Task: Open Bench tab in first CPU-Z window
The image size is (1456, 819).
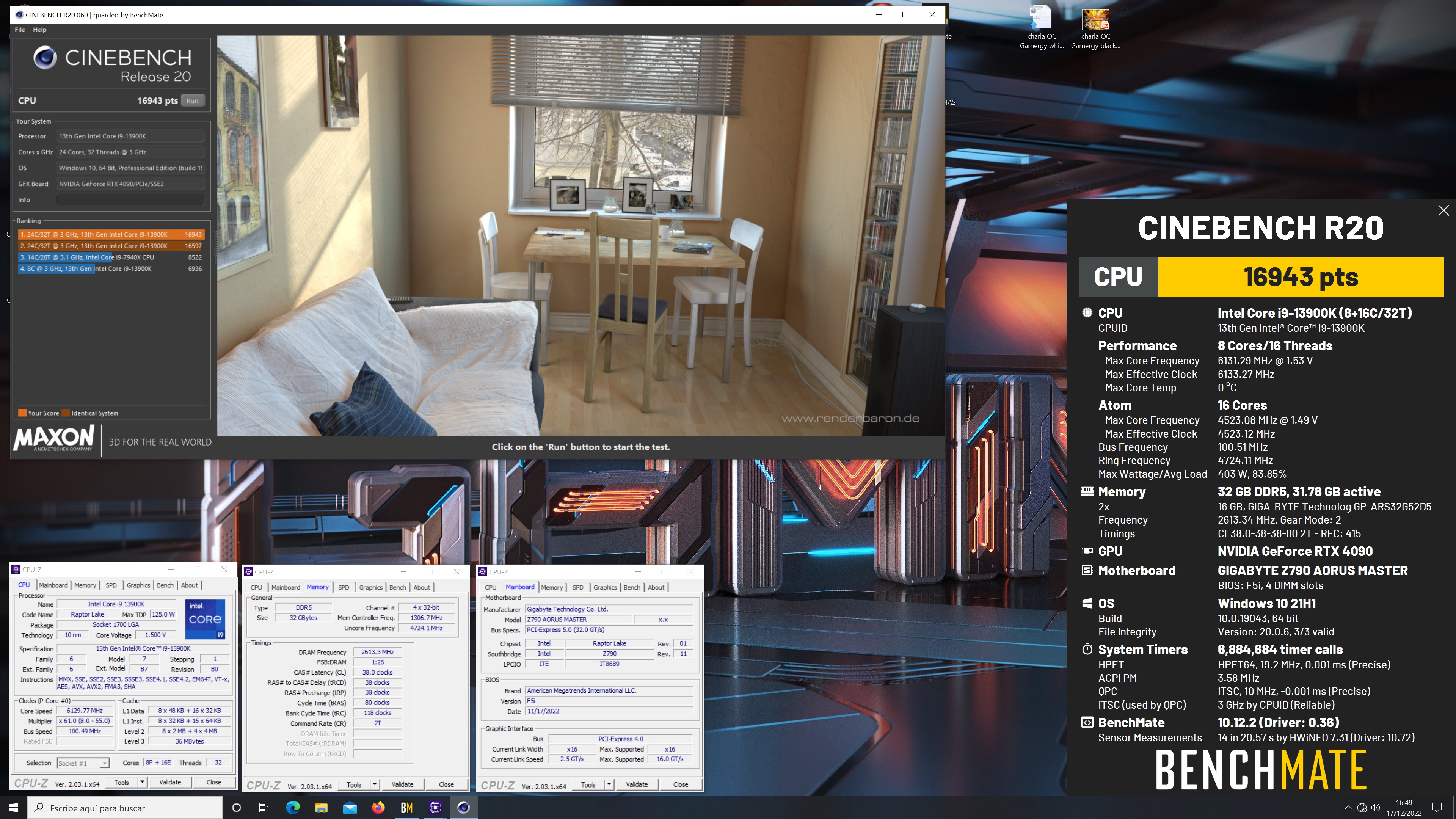Action: click(x=165, y=585)
